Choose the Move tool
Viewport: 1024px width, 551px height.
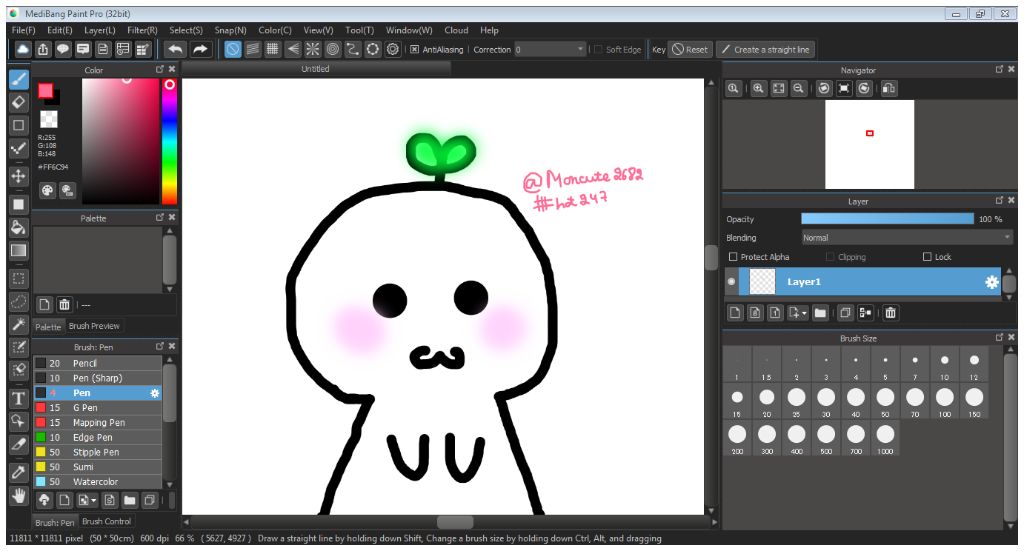[18, 176]
